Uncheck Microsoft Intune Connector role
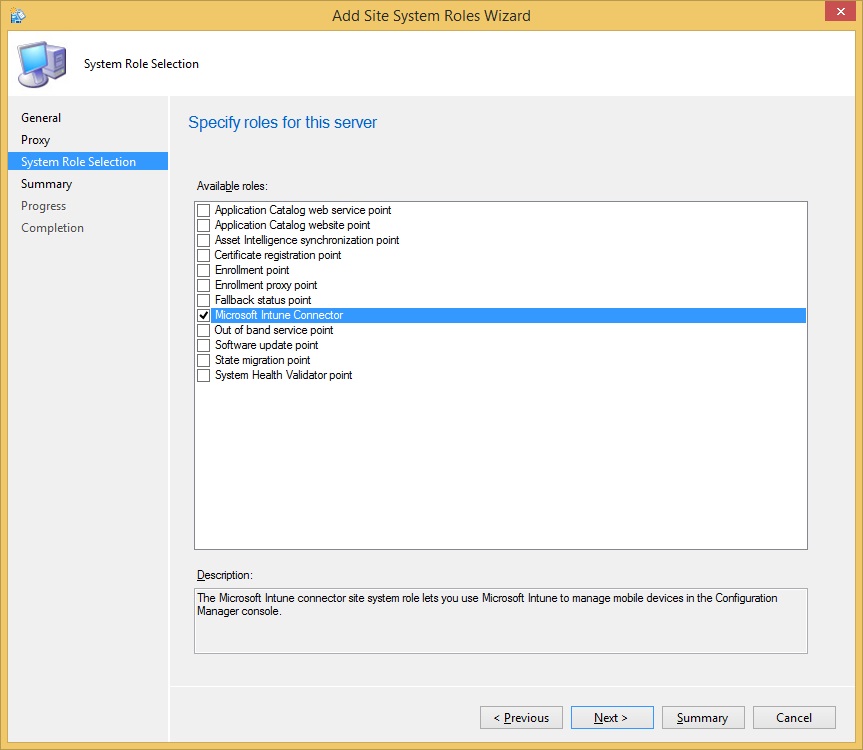This screenshot has height=750, width=863. pyautogui.click(x=204, y=315)
